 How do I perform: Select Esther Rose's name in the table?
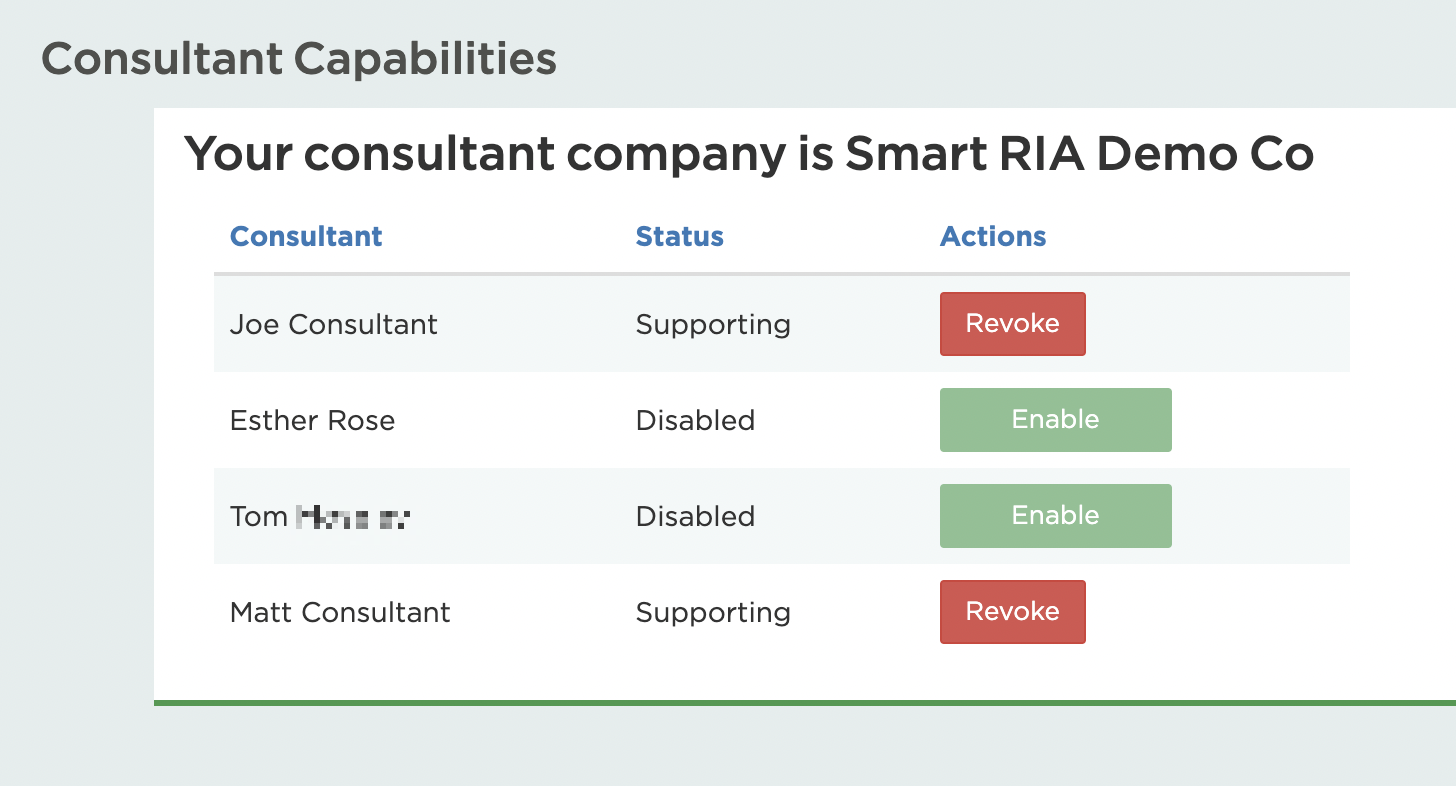tap(312, 419)
